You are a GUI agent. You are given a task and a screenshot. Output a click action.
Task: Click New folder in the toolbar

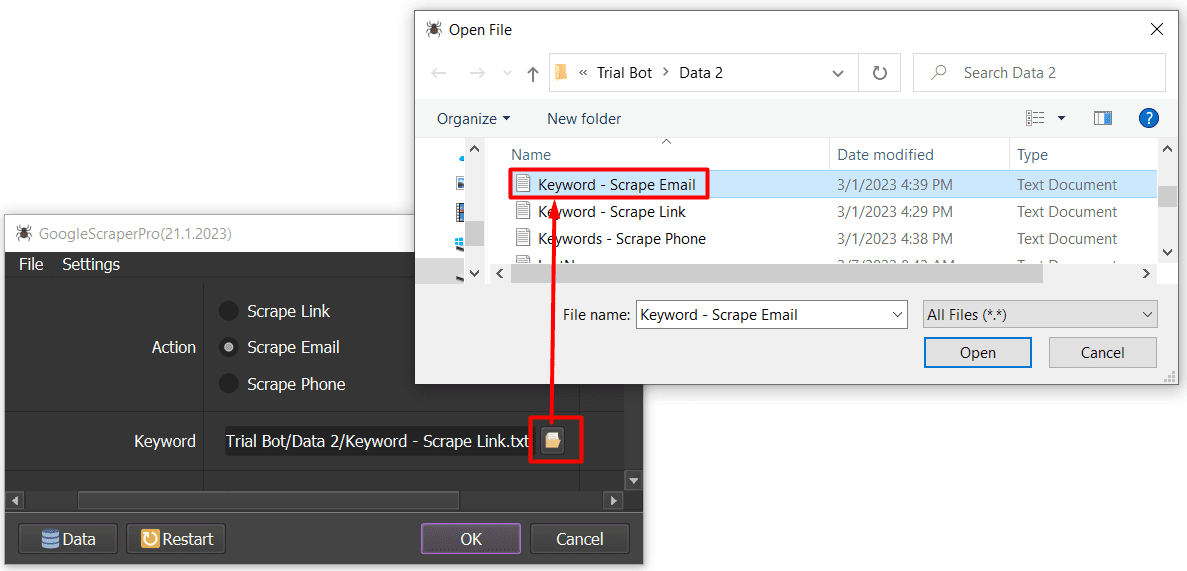click(x=584, y=119)
